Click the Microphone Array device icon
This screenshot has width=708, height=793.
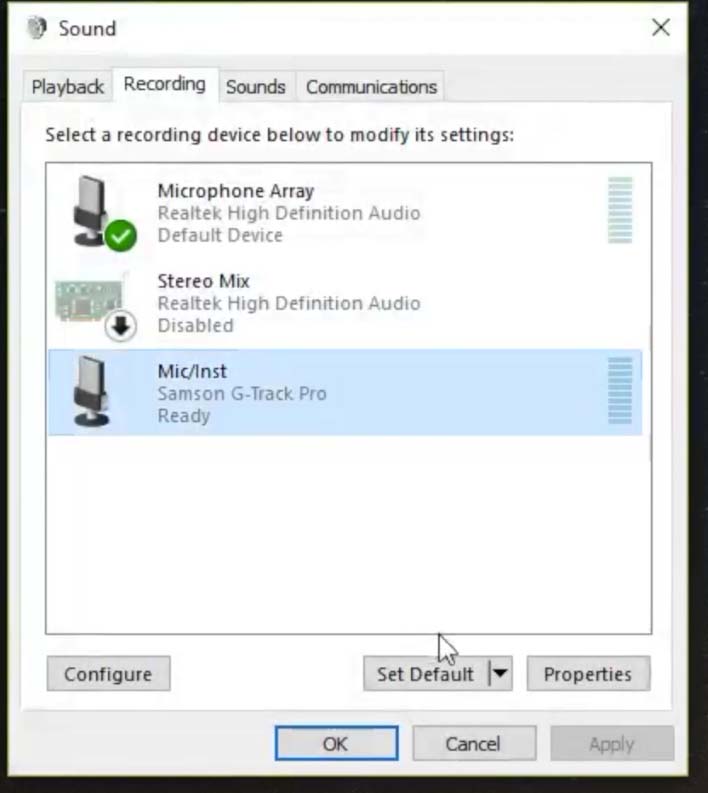[92, 211]
